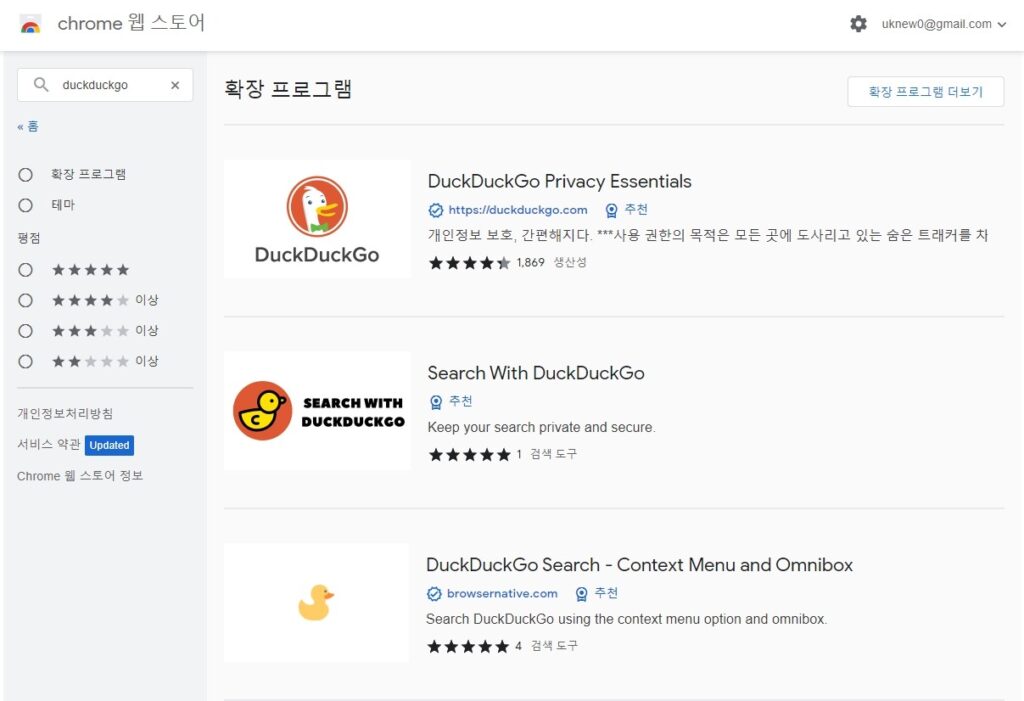The width and height of the screenshot is (1024, 701).
Task: Clear the duckduckgo search text
Action: 175,85
